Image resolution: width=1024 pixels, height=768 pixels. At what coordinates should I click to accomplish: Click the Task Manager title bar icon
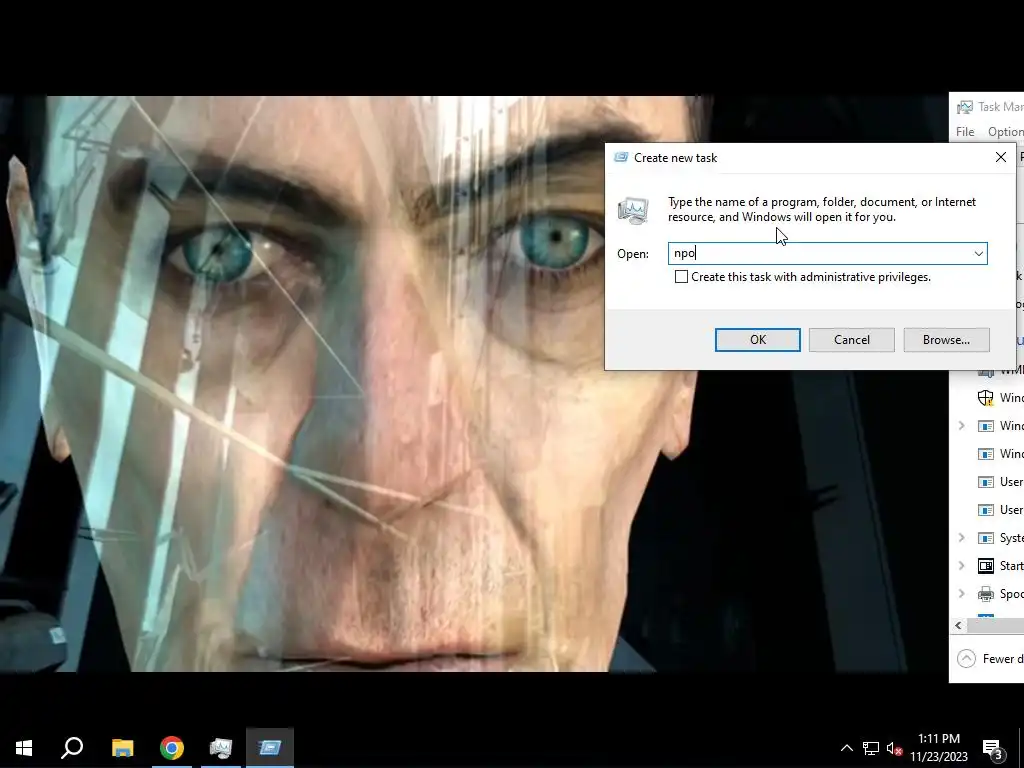coord(964,106)
